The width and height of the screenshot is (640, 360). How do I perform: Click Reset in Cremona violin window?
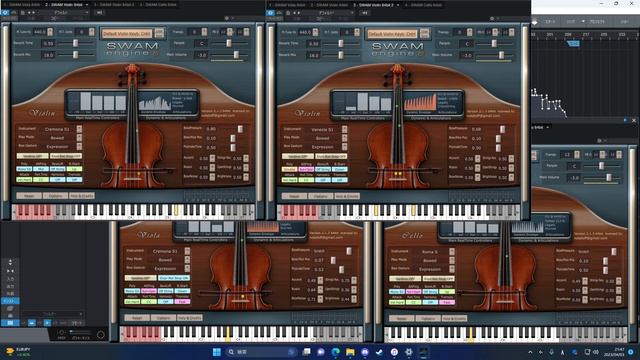tap(29, 196)
